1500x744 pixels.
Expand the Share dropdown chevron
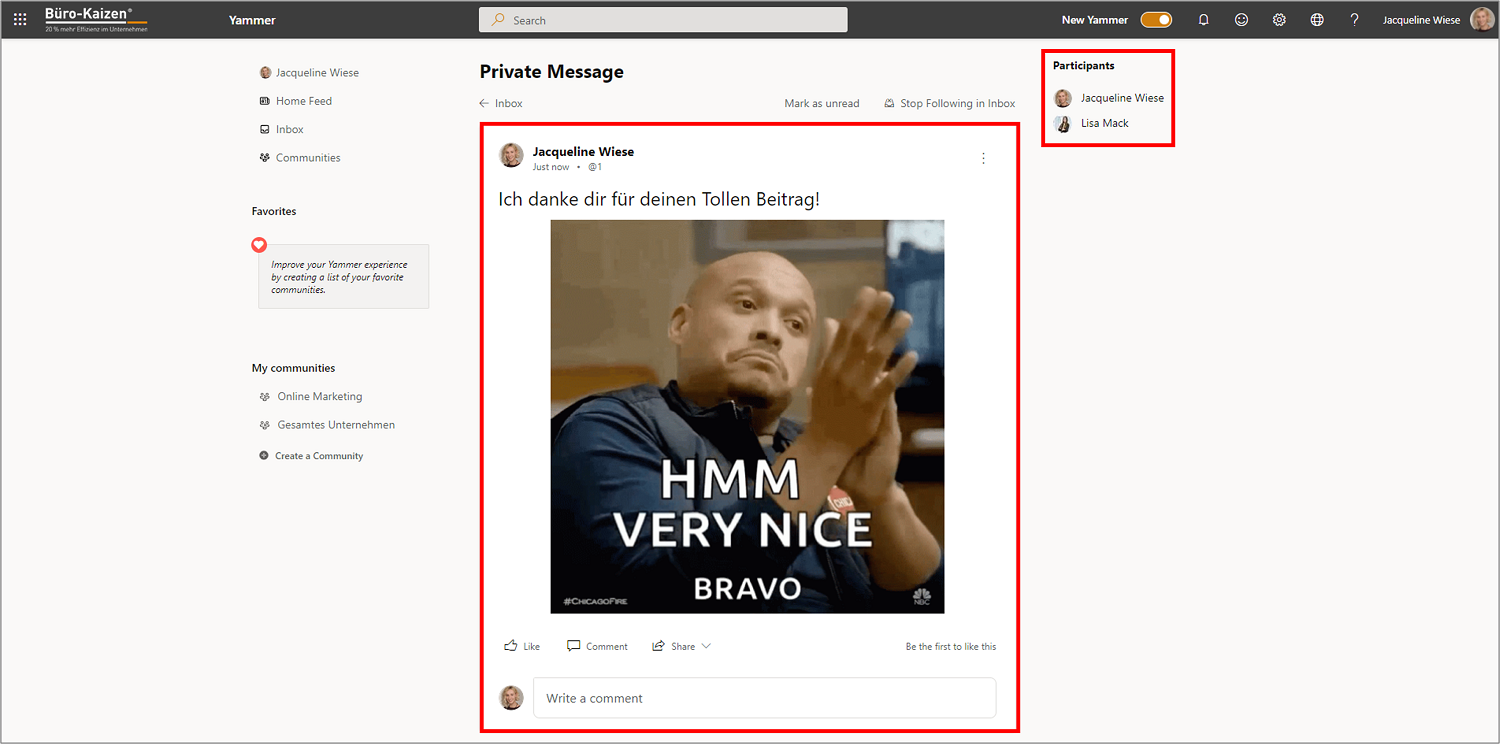pos(706,646)
